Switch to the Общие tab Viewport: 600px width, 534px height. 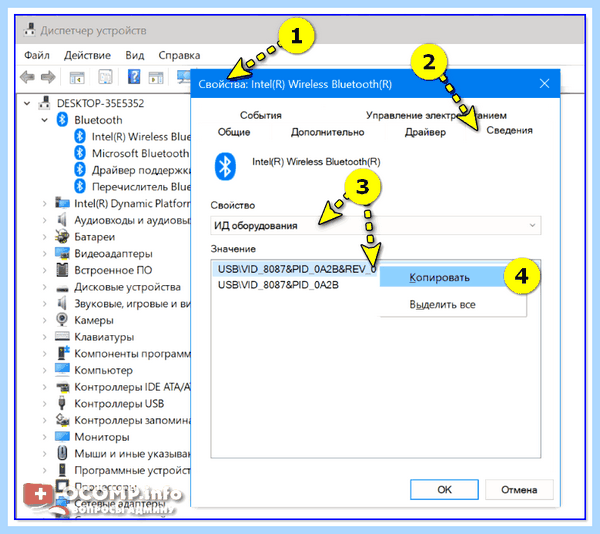[x=234, y=132]
